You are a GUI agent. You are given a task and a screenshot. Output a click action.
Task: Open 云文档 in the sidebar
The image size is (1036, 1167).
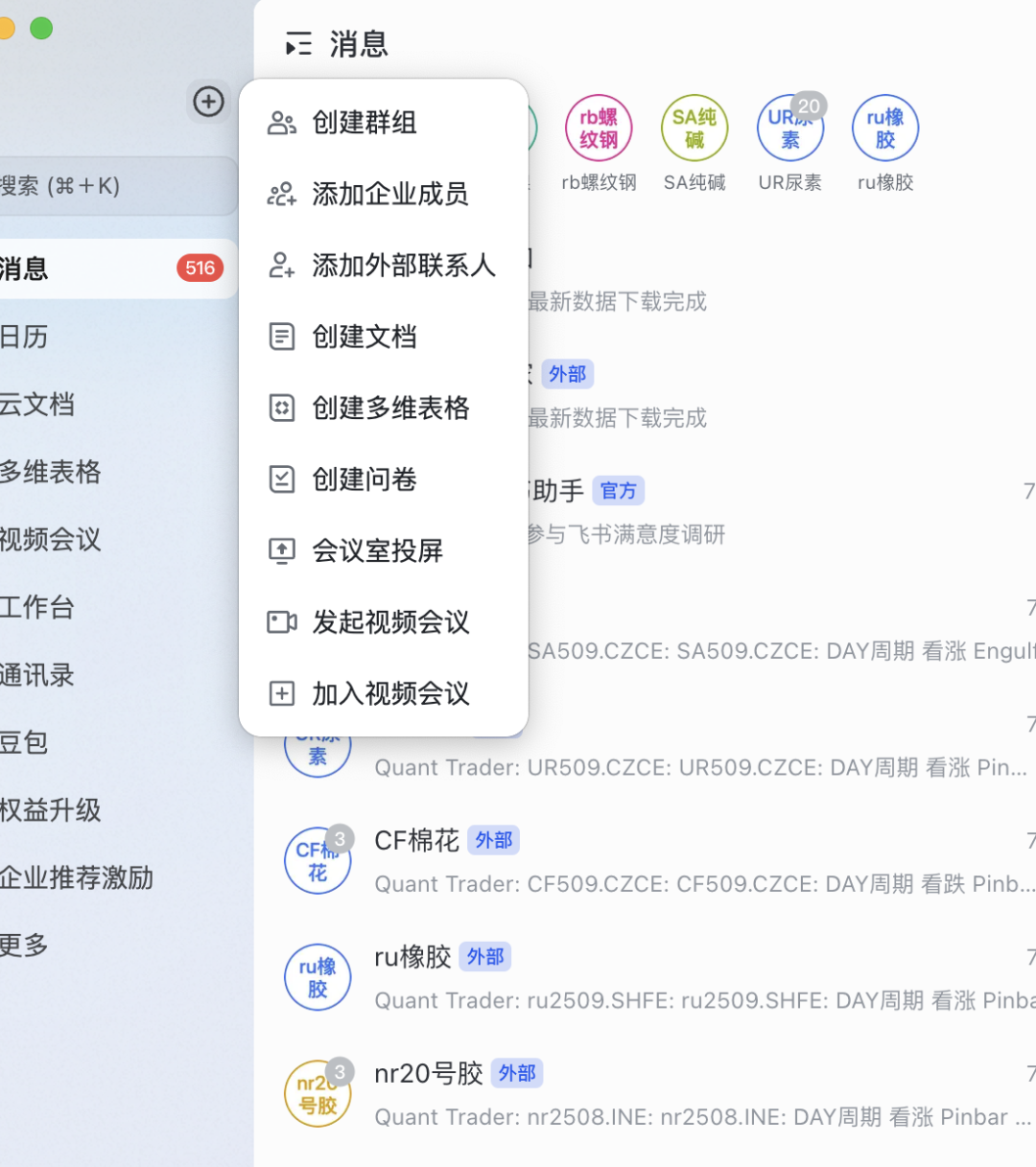[x=117, y=404]
